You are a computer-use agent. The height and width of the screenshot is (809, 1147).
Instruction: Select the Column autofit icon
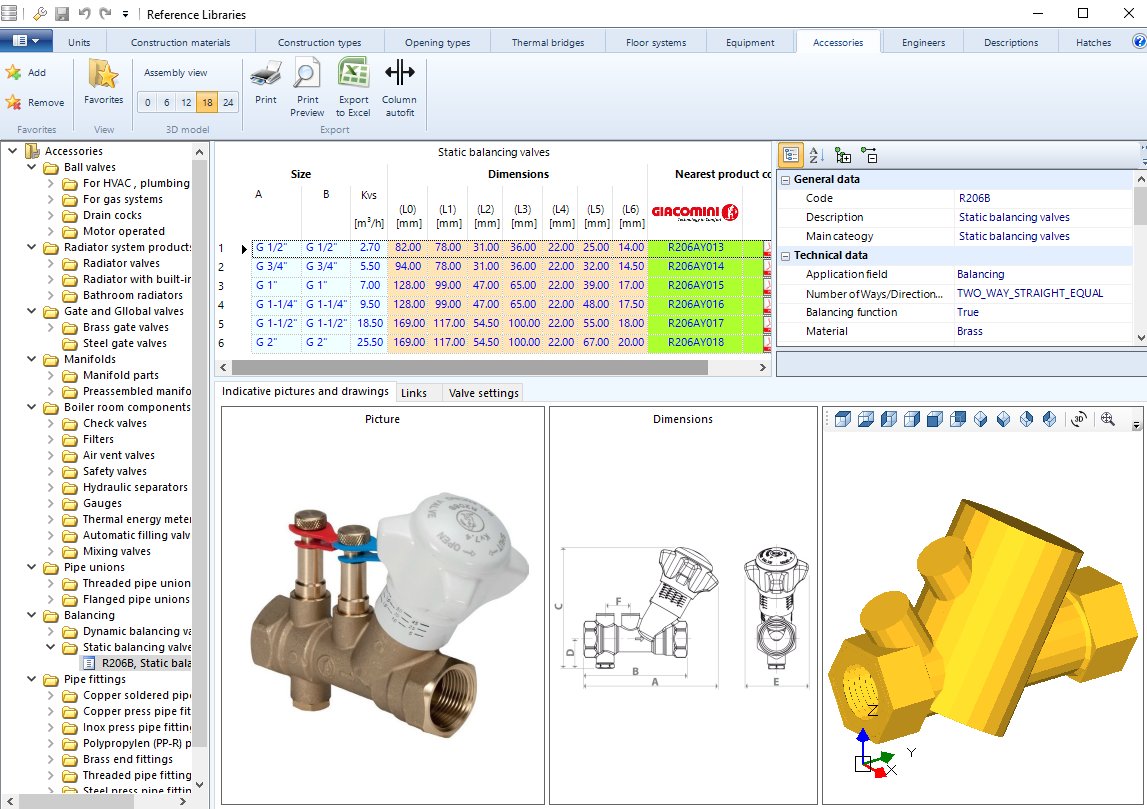coord(399,88)
